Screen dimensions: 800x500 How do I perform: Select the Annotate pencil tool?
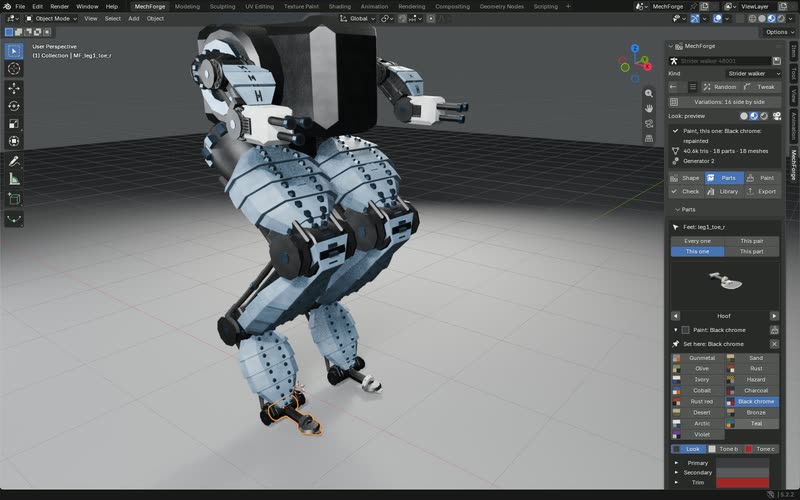coord(14,162)
